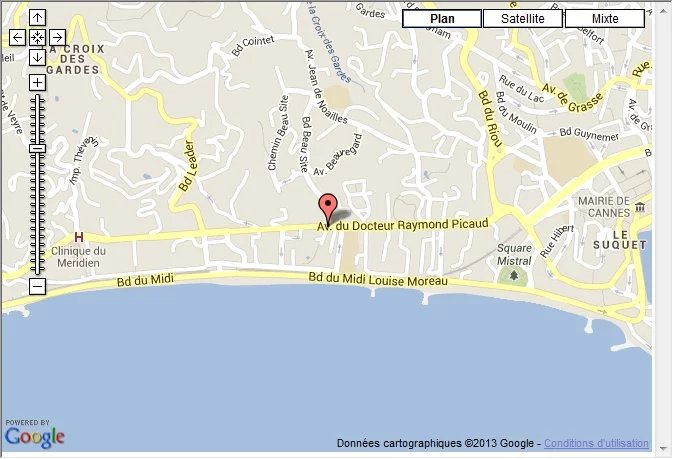673x459 pixels.
Task: Pan the map left with arrow button
Action: [x=17, y=38]
